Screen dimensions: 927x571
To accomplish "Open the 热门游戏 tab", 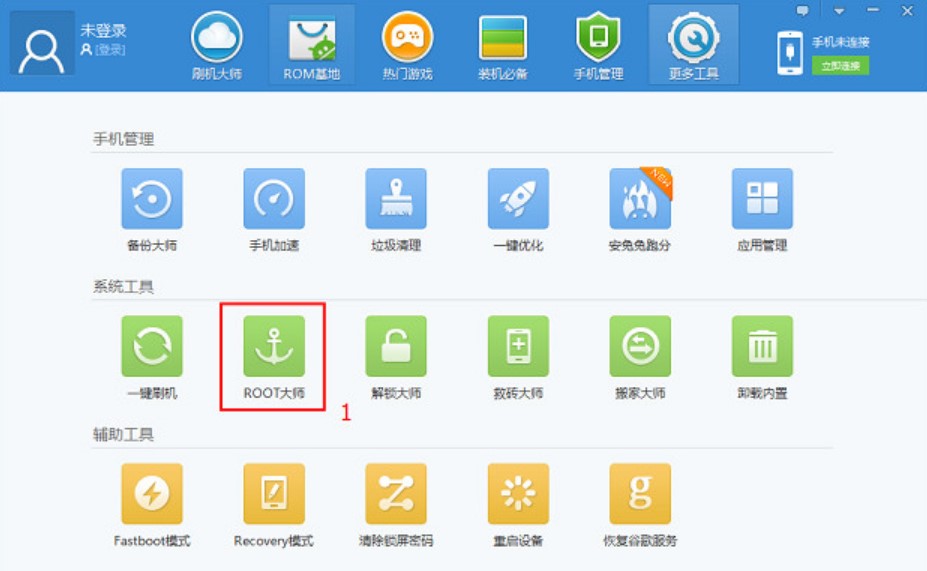I will (407, 46).
